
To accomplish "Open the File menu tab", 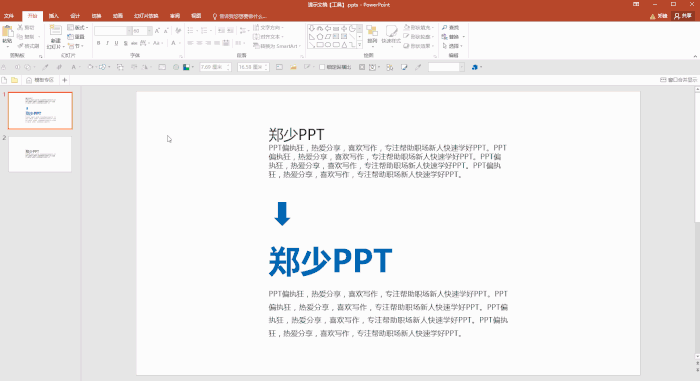I will click(x=9, y=16).
